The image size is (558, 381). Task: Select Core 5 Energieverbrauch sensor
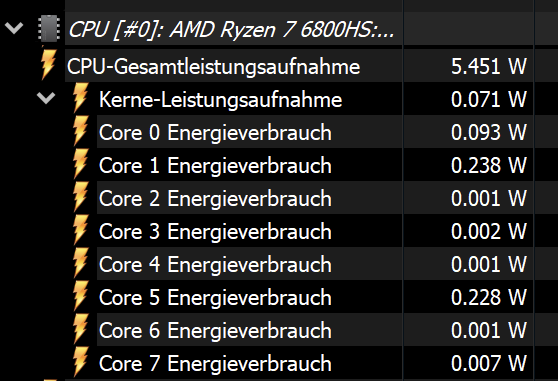pyautogui.click(x=215, y=297)
